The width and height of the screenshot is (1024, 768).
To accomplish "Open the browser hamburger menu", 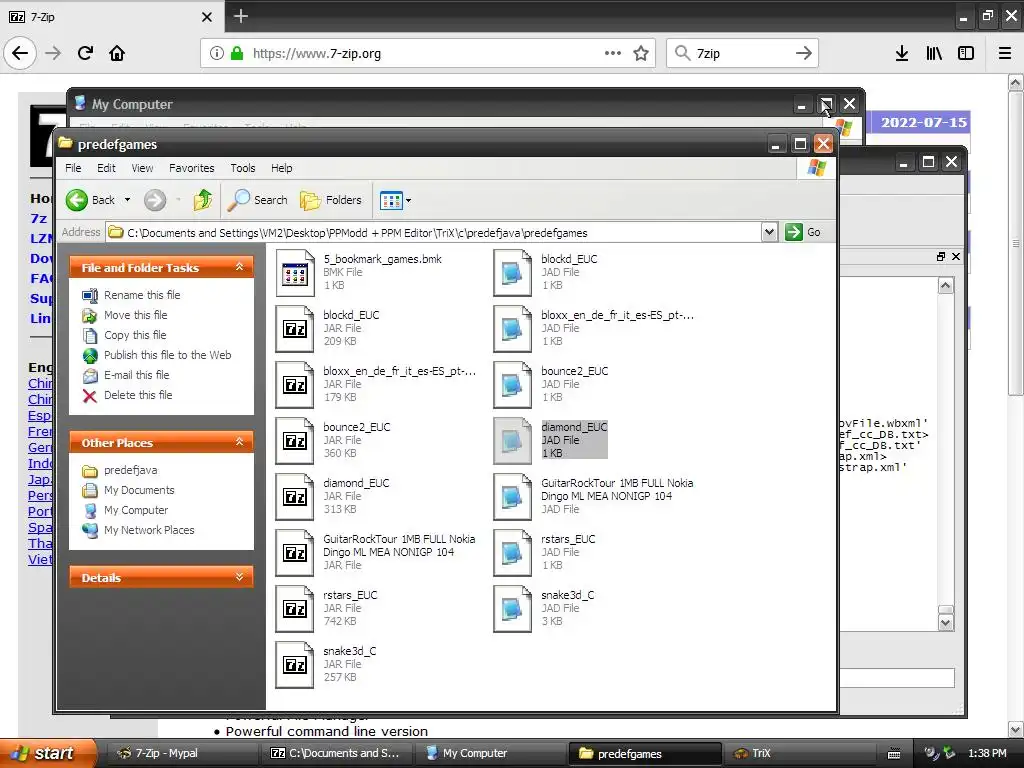I will (1005, 53).
